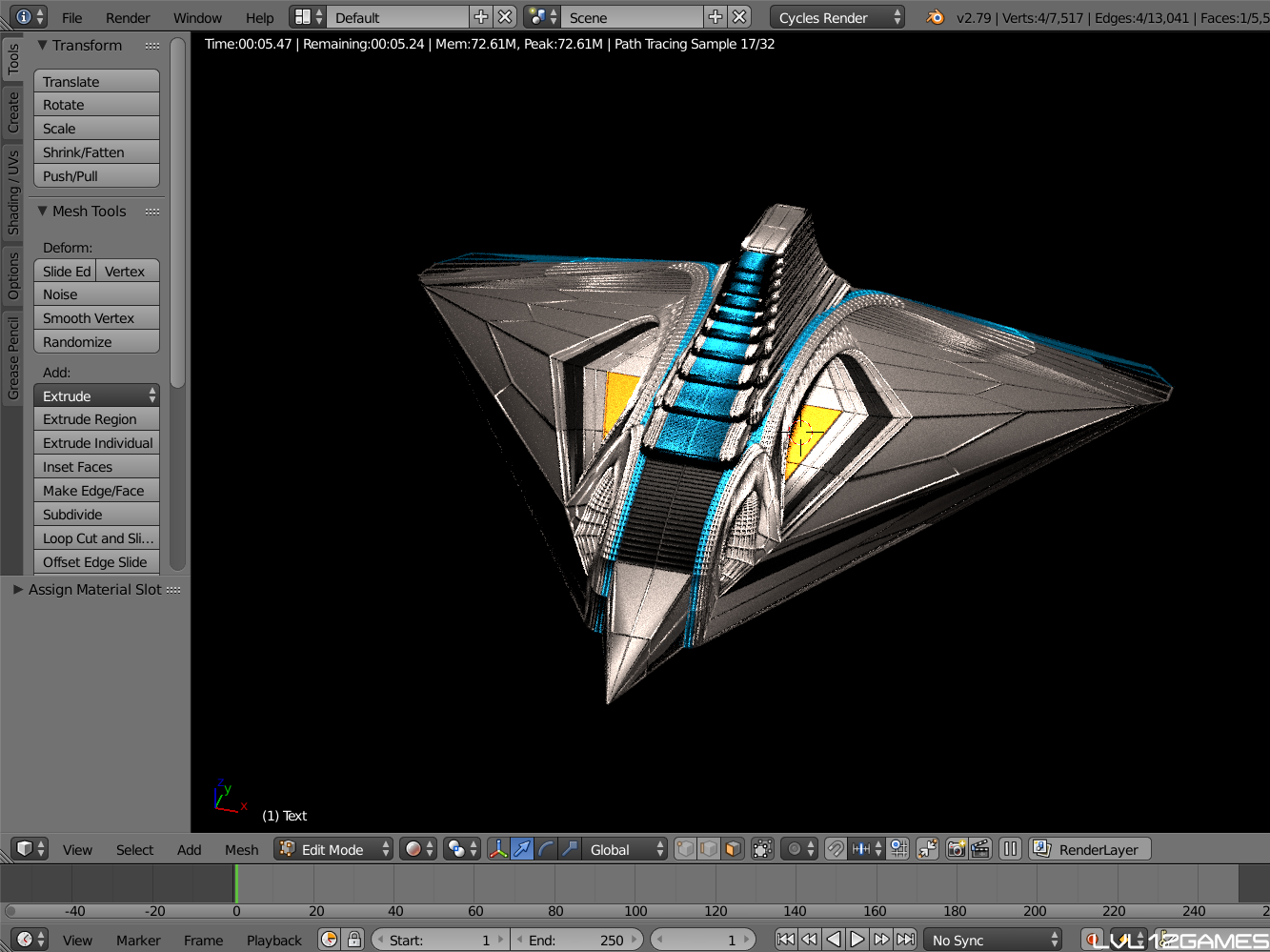Add a new scene
The width and height of the screenshot is (1270, 952).
715,17
